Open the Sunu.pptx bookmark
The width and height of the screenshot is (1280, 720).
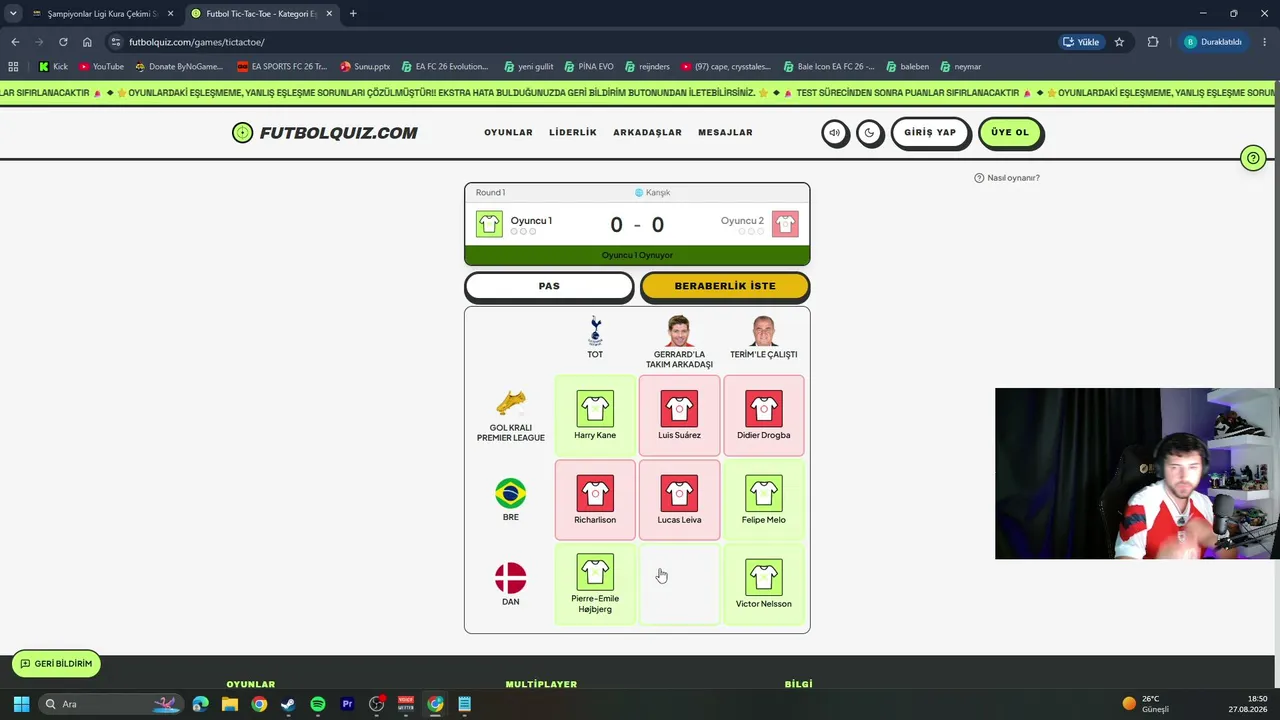point(365,67)
